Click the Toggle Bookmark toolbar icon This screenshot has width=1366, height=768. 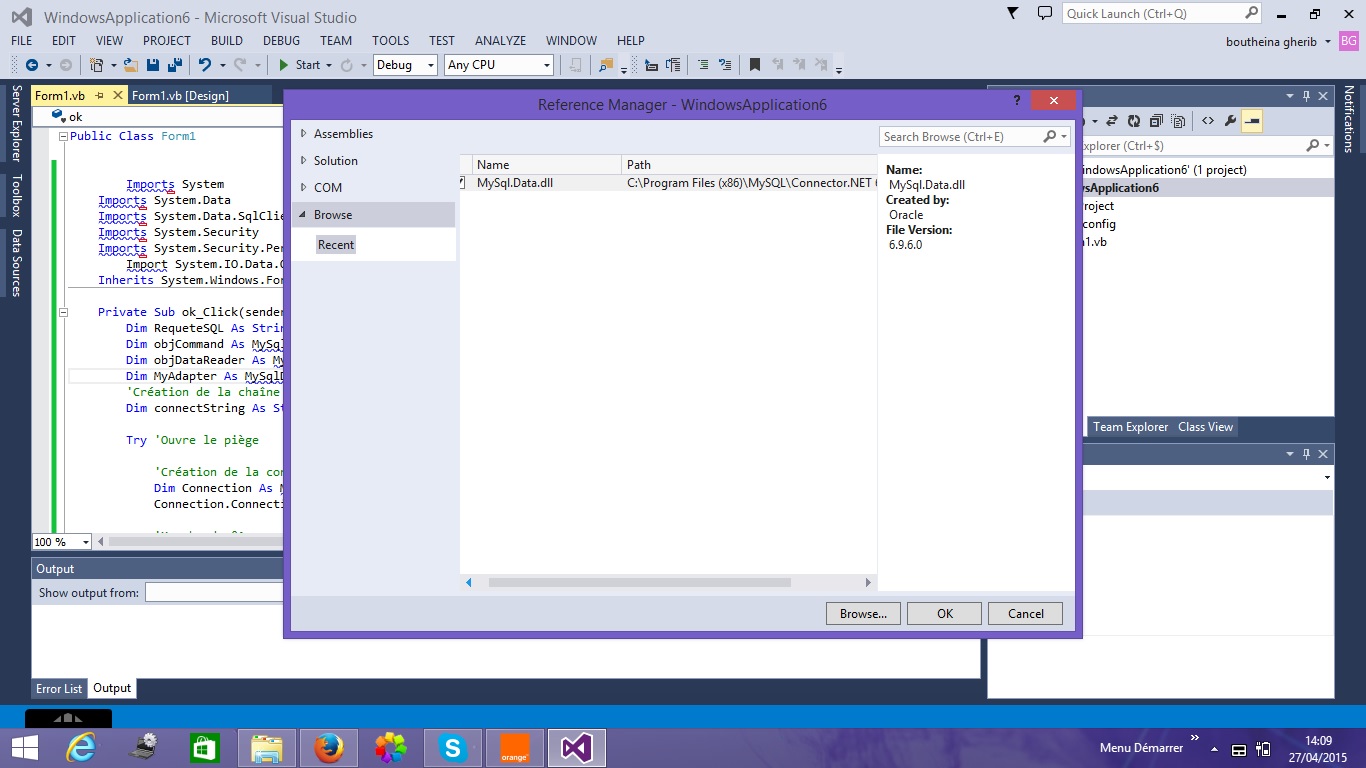tap(755, 65)
